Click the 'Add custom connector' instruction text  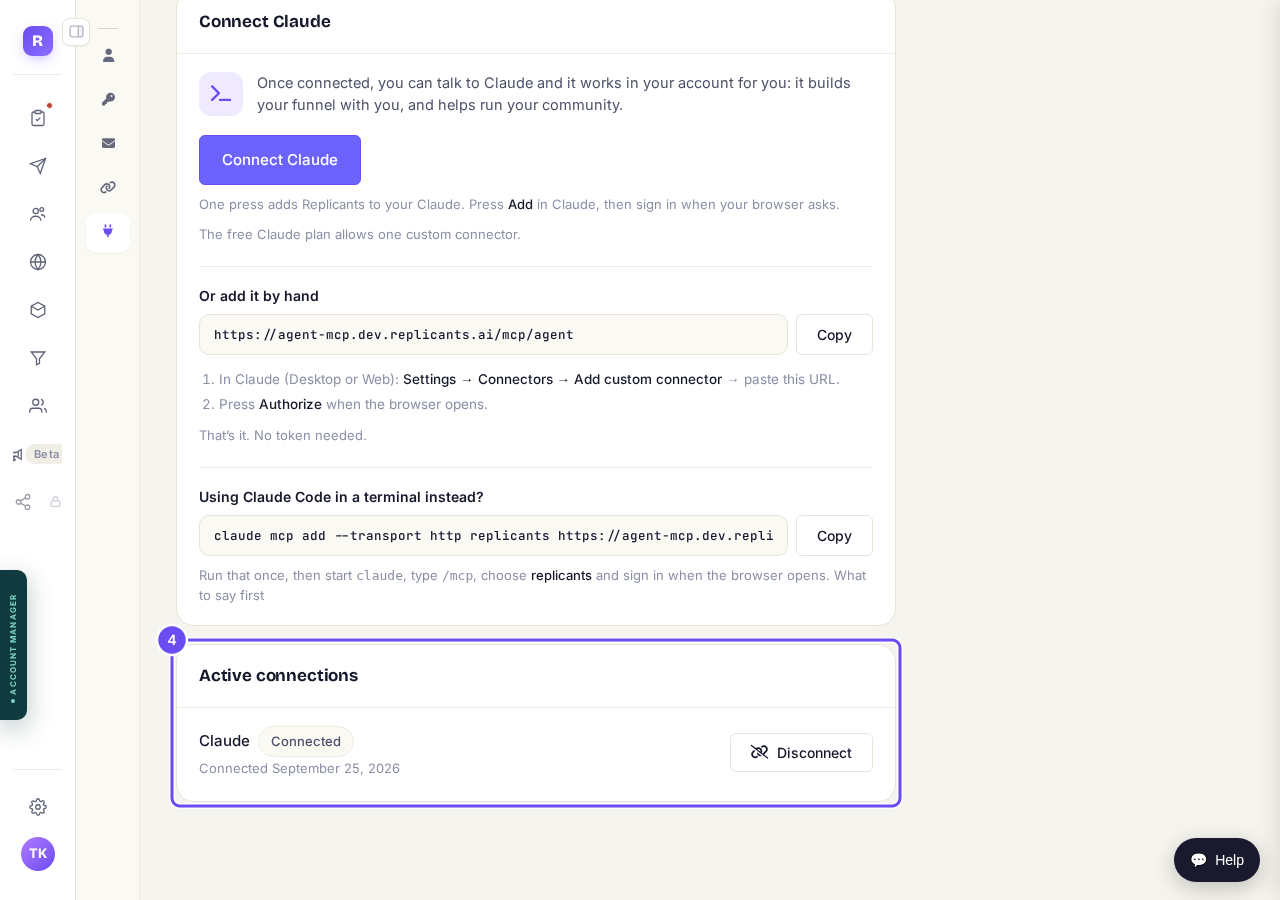(648, 379)
